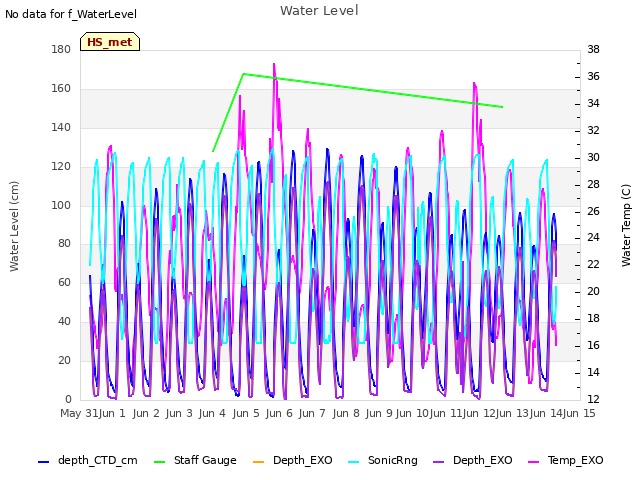Click the magenta Temp_EXO legend swatch
The width and height of the screenshot is (640, 480).
tap(533, 462)
